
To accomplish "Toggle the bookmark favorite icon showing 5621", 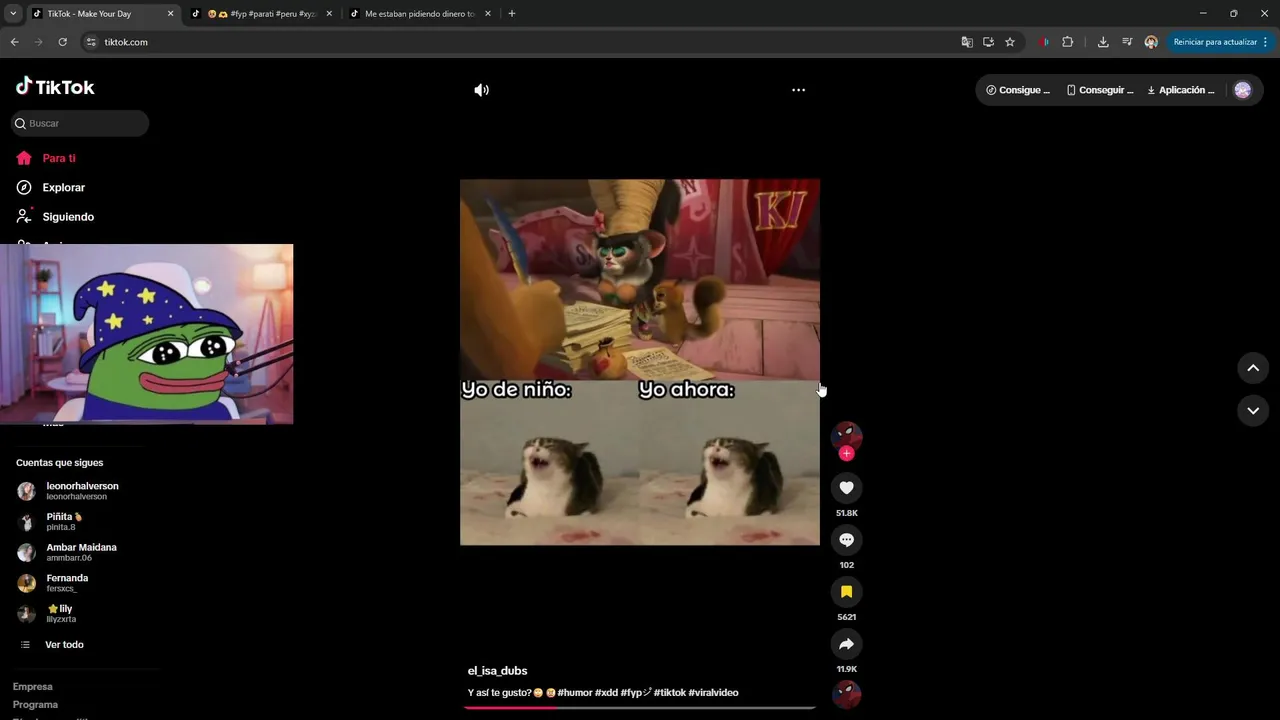I will coord(847,591).
